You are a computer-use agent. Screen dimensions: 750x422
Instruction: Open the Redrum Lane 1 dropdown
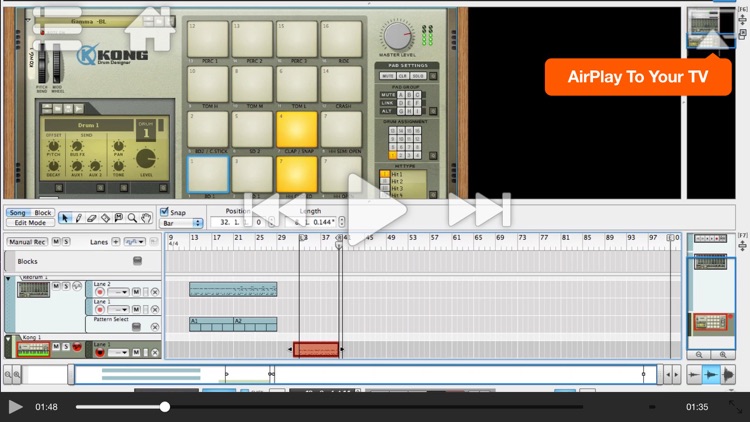(x=118, y=310)
